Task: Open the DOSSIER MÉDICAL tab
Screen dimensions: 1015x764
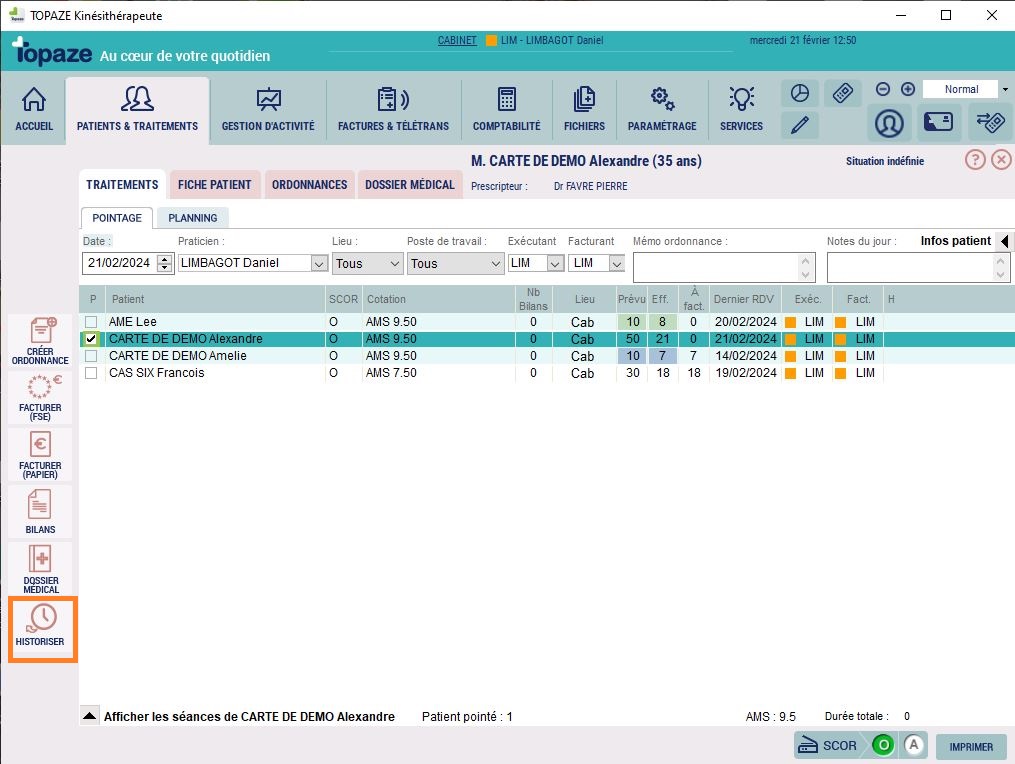Action: (x=410, y=185)
